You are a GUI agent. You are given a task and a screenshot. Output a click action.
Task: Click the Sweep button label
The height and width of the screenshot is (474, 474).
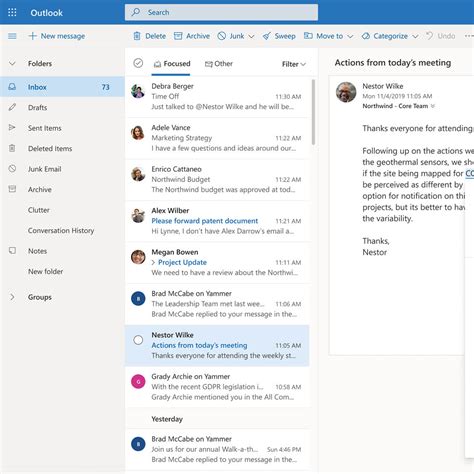[x=285, y=36]
